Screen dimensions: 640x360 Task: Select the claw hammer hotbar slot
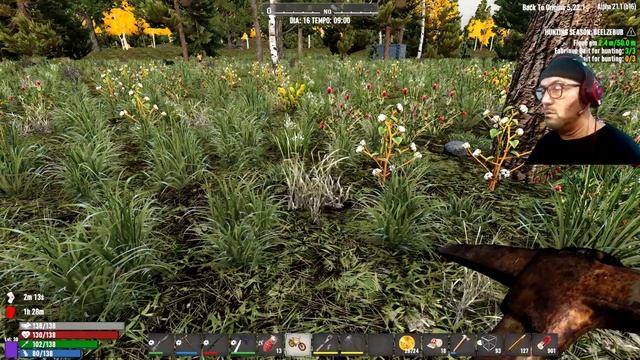click(x=462, y=344)
